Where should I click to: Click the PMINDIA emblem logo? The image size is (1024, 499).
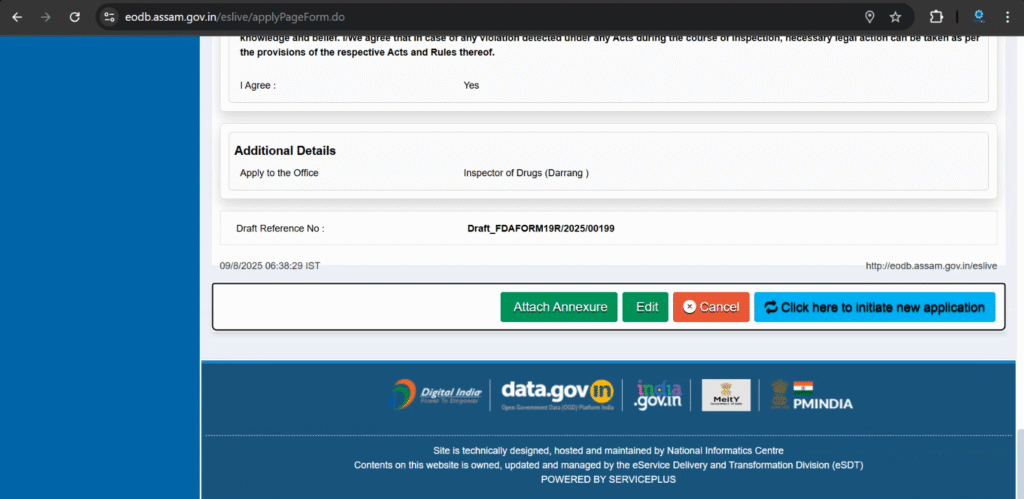(811, 394)
